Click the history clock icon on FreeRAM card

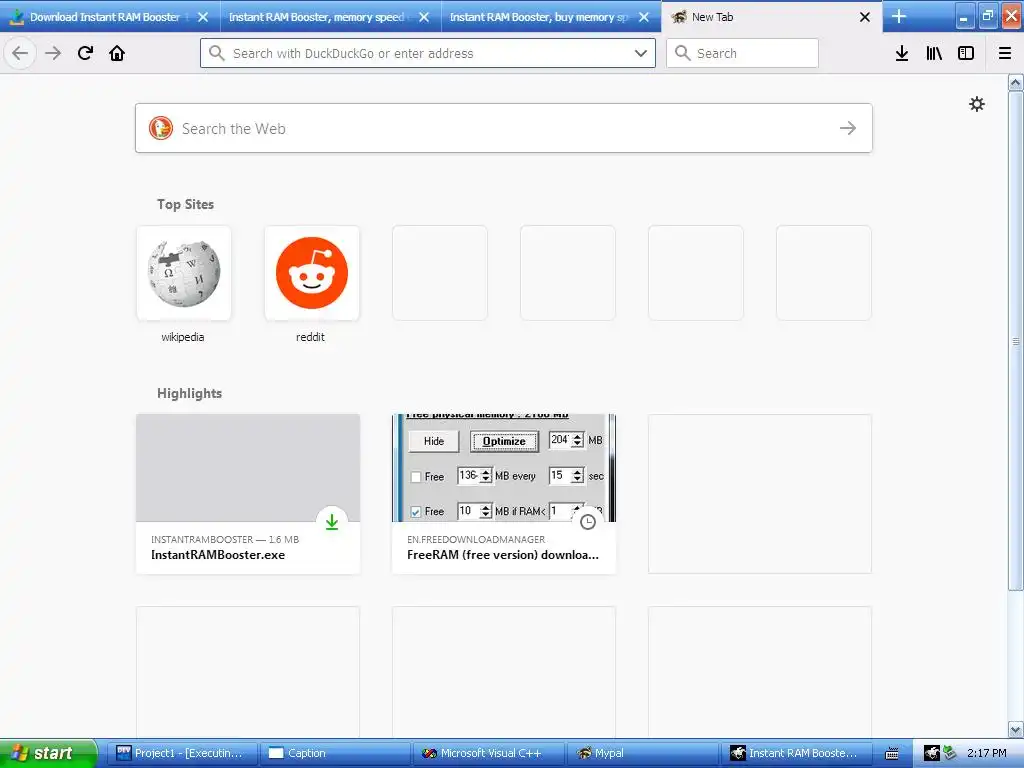588,522
